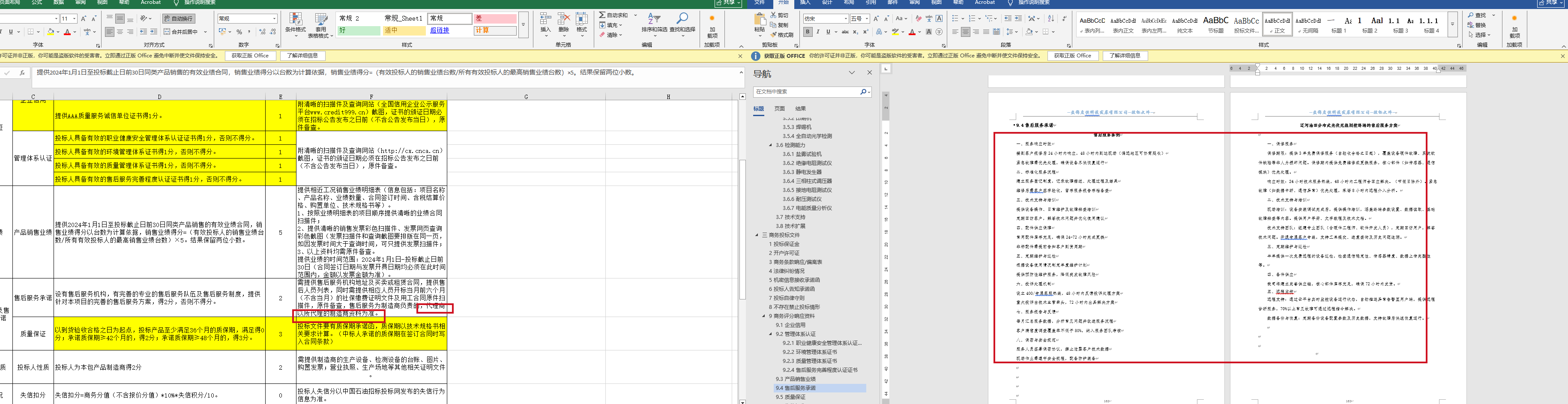Open the Word font name dropdown

tap(846, 19)
